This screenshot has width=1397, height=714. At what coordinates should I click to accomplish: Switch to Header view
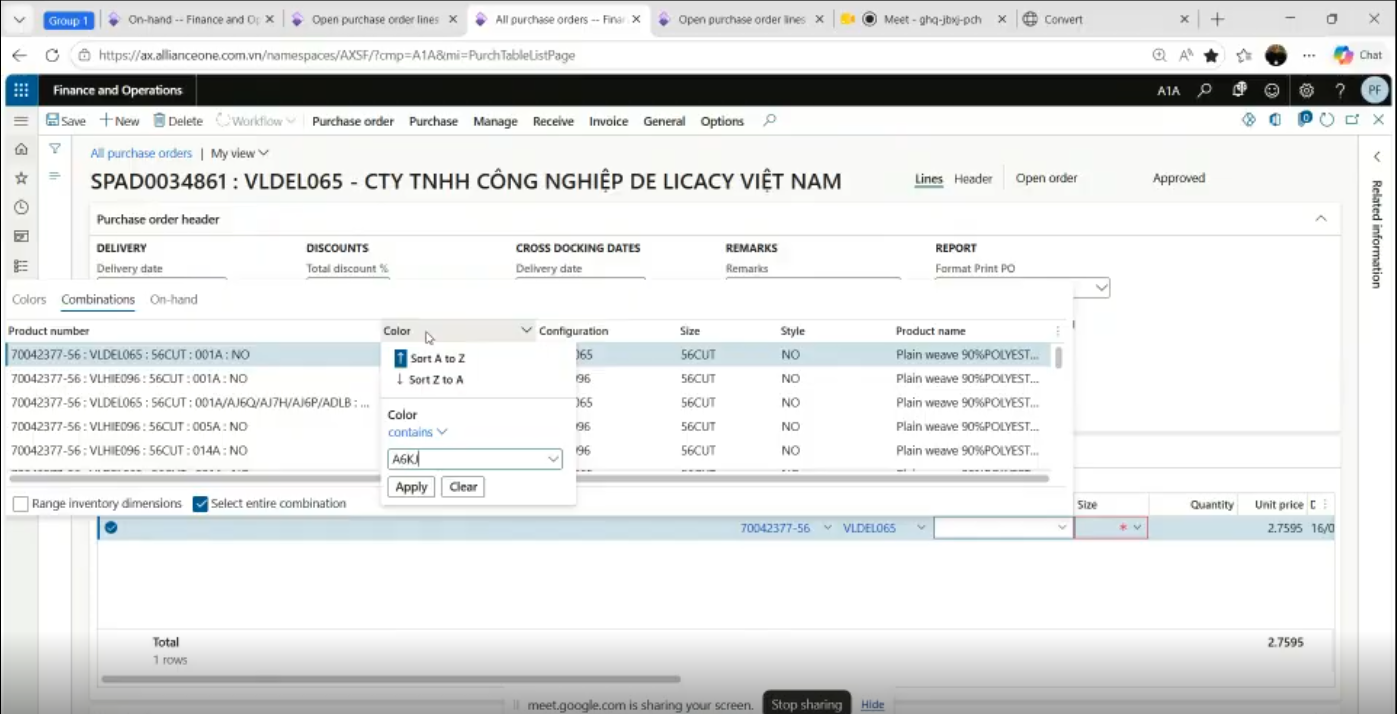pyautogui.click(x=973, y=179)
